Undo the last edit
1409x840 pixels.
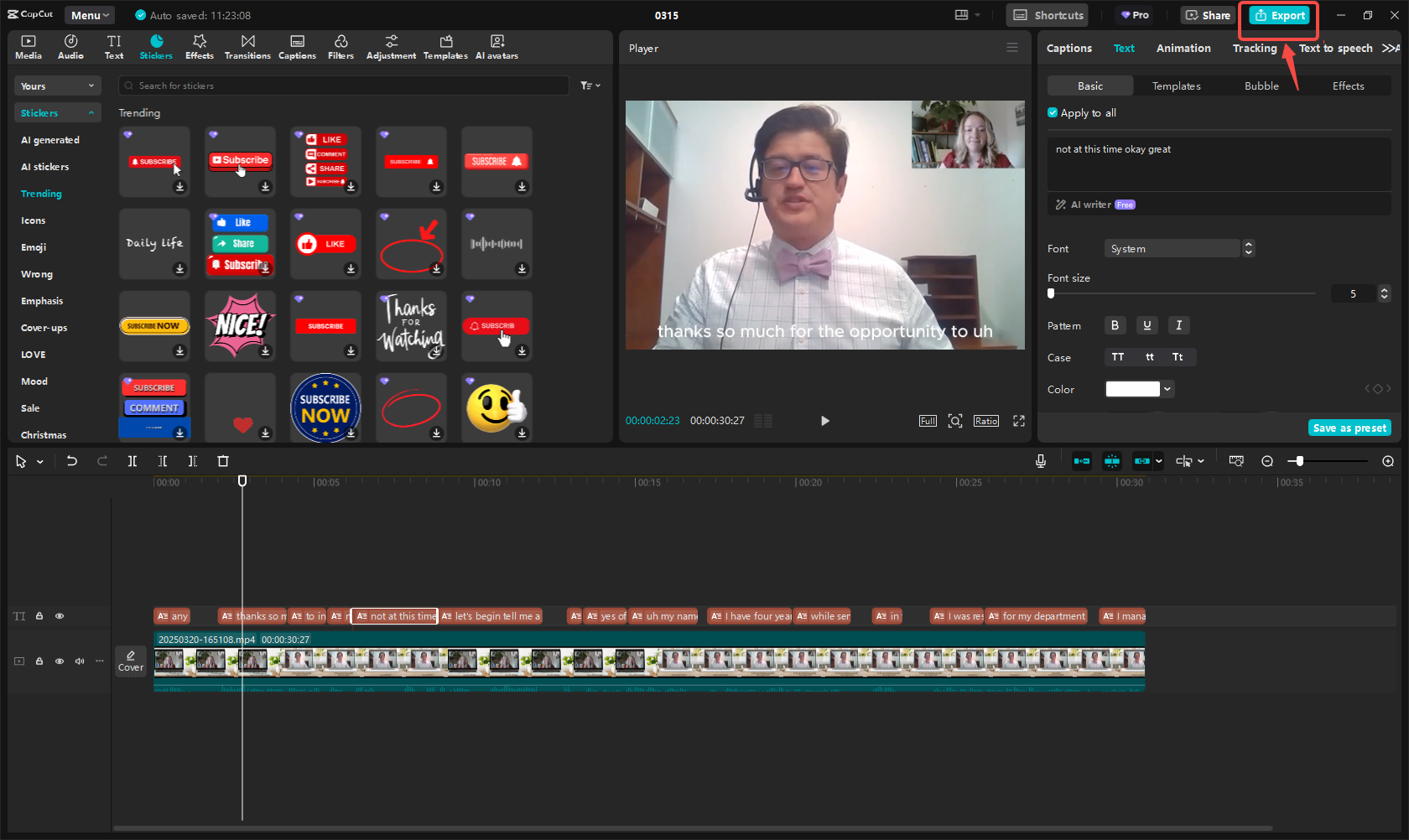[71, 460]
